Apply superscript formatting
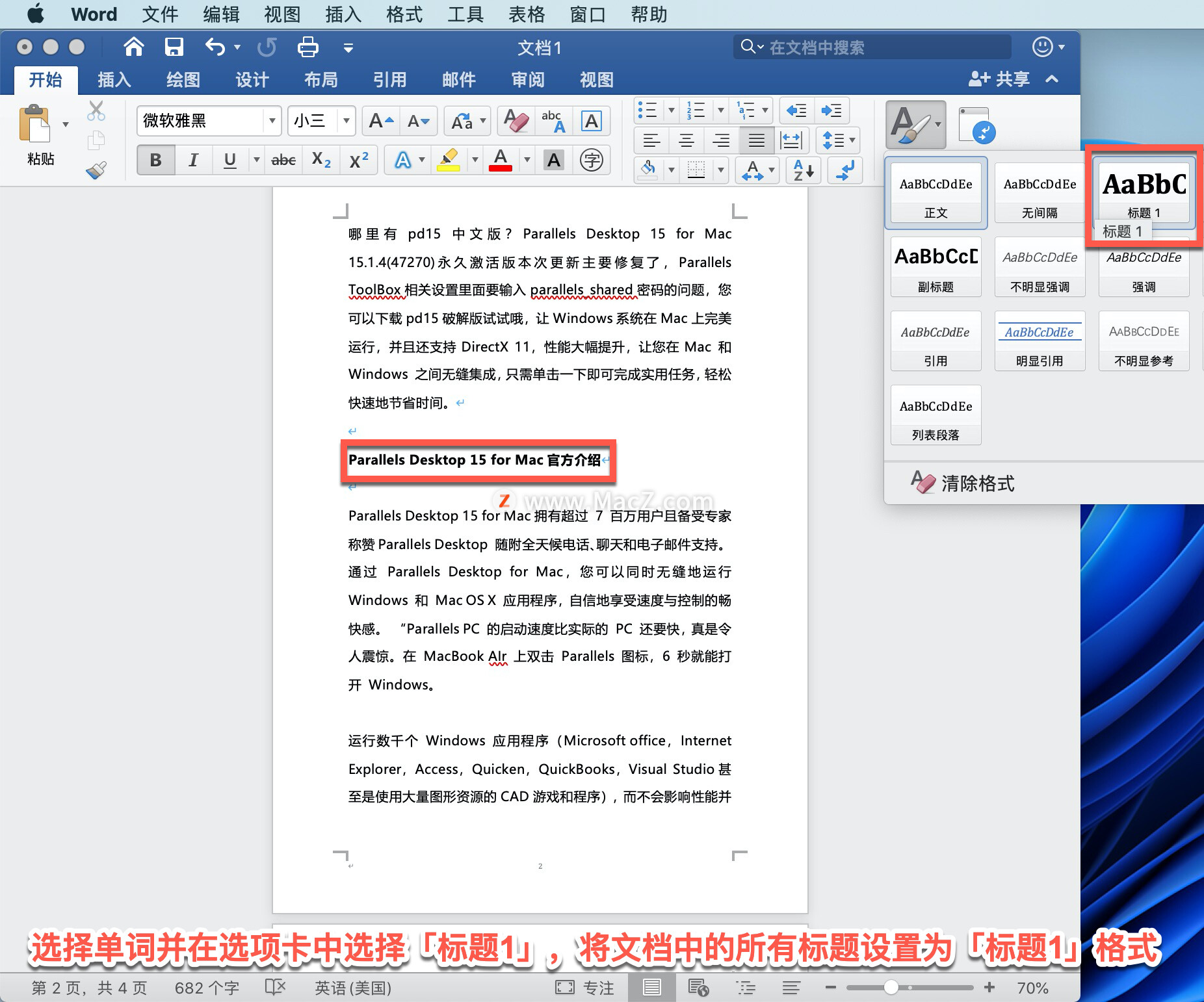 click(359, 160)
